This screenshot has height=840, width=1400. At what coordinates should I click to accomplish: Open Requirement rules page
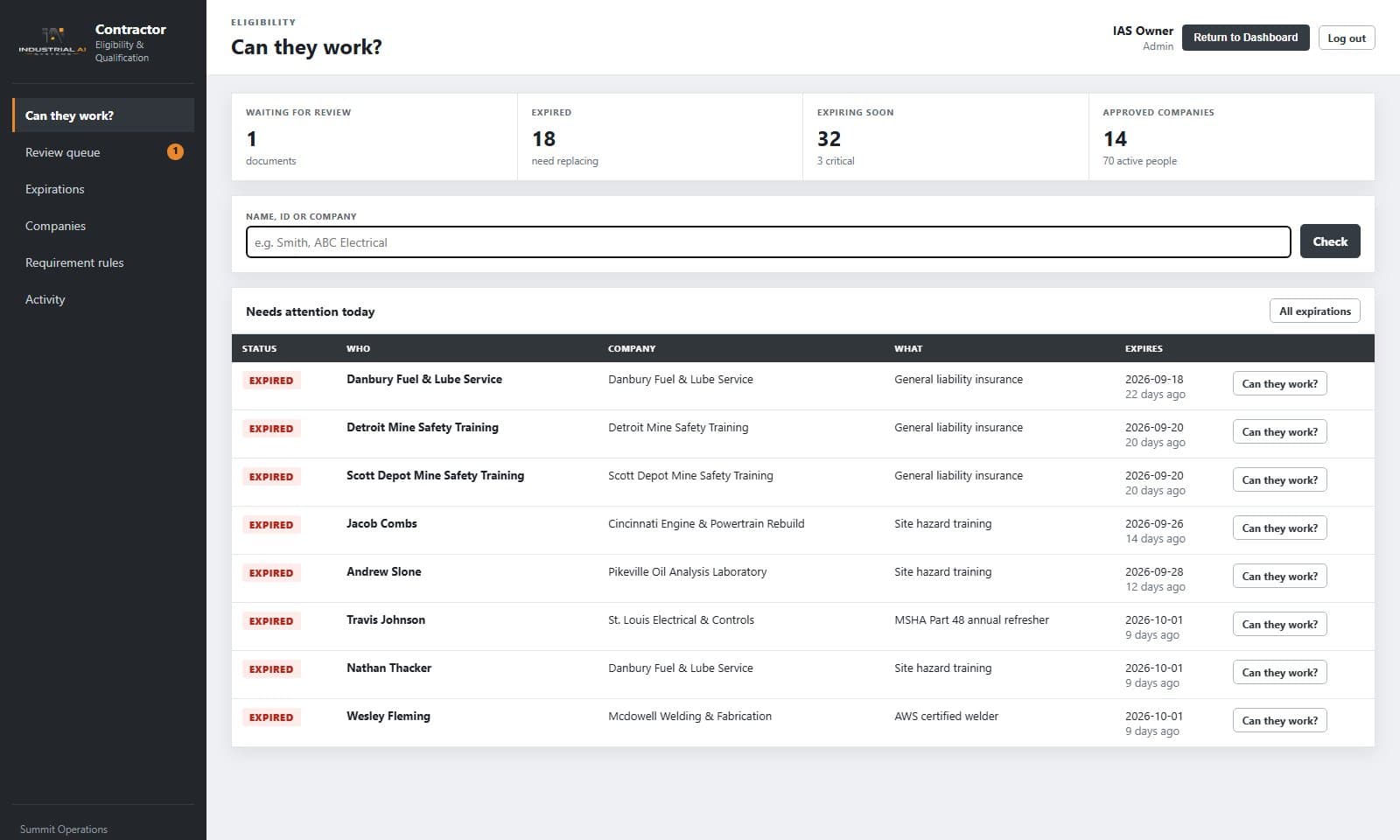click(103, 262)
